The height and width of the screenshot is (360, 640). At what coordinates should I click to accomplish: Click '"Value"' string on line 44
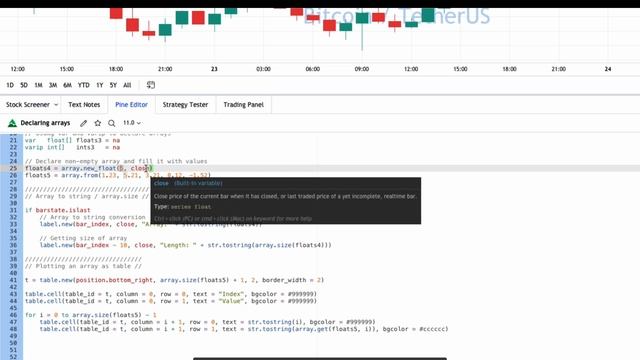(x=231, y=301)
